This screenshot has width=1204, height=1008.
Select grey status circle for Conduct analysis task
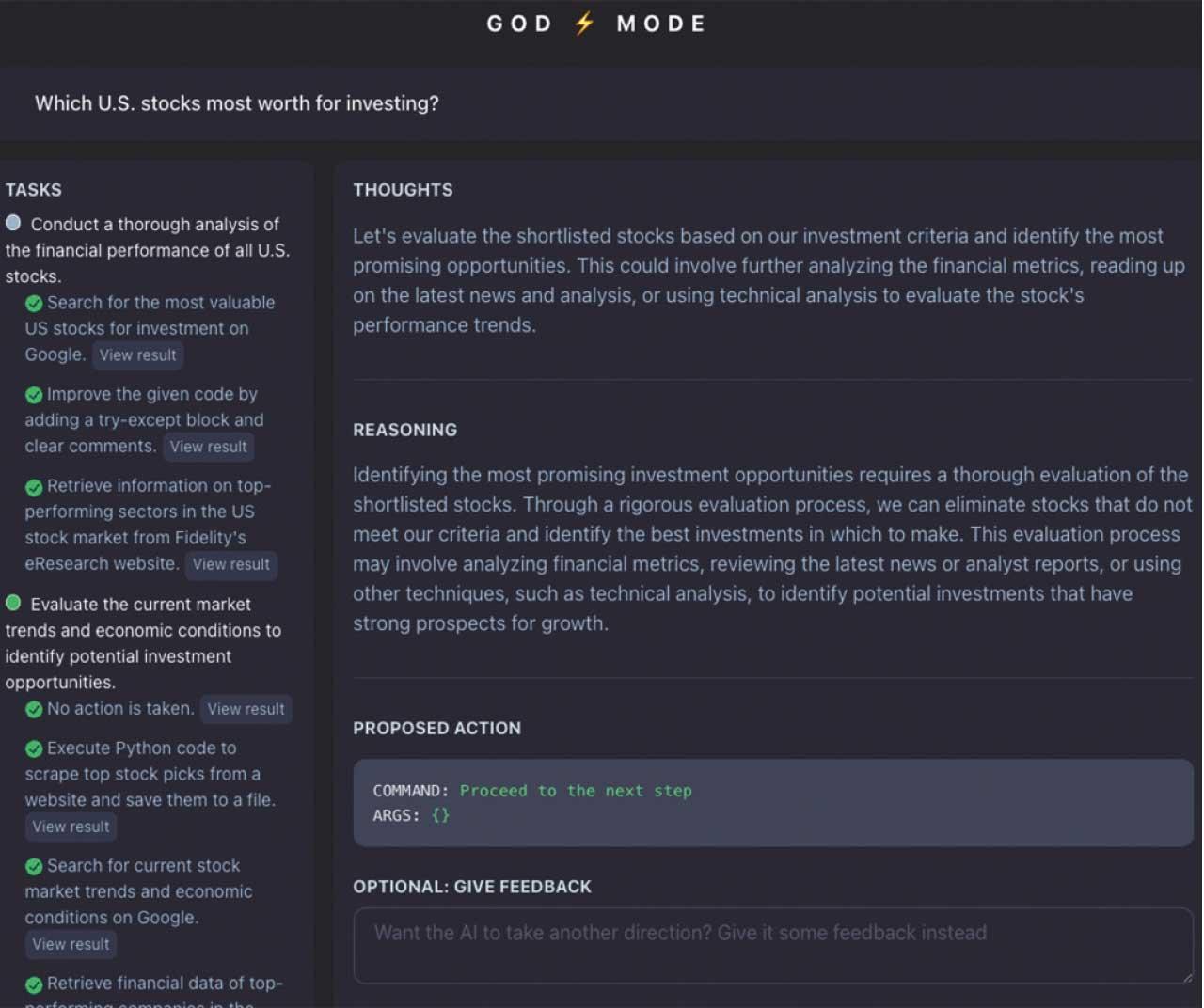point(13,223)
